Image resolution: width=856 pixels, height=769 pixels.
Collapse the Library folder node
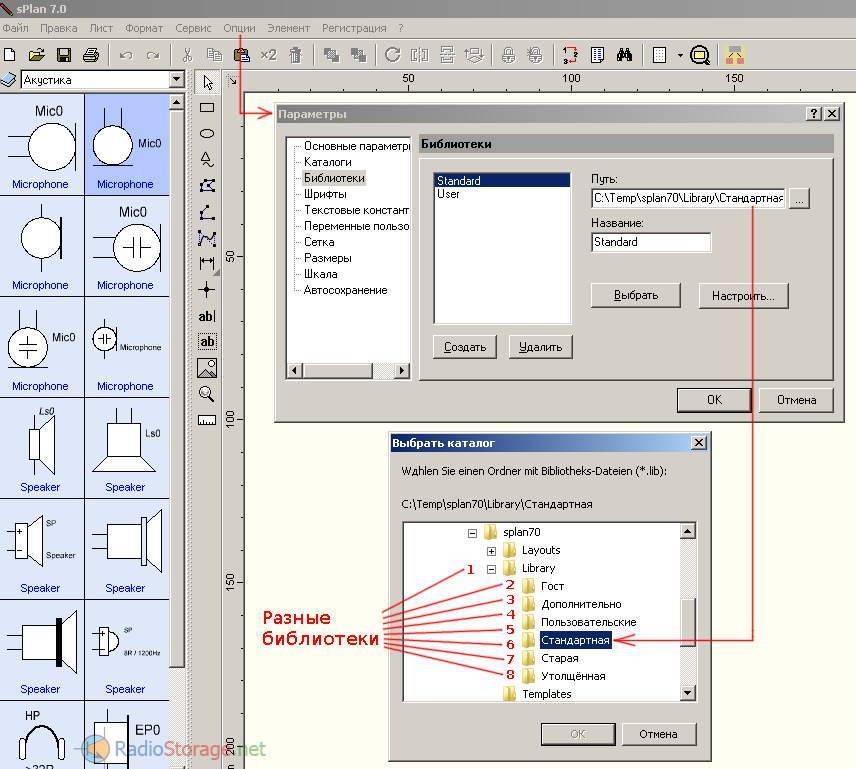[491, 569]
